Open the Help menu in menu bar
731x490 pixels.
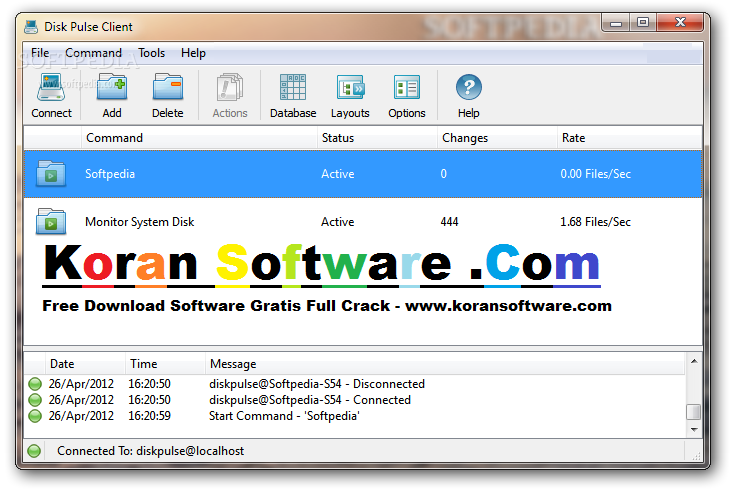193,53
